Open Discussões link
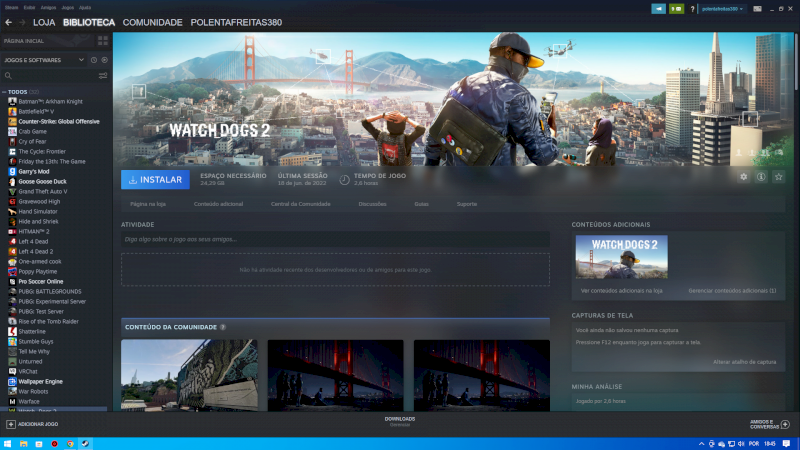The width and height of the screenshot is (800, 450). [x=372, y=204]
